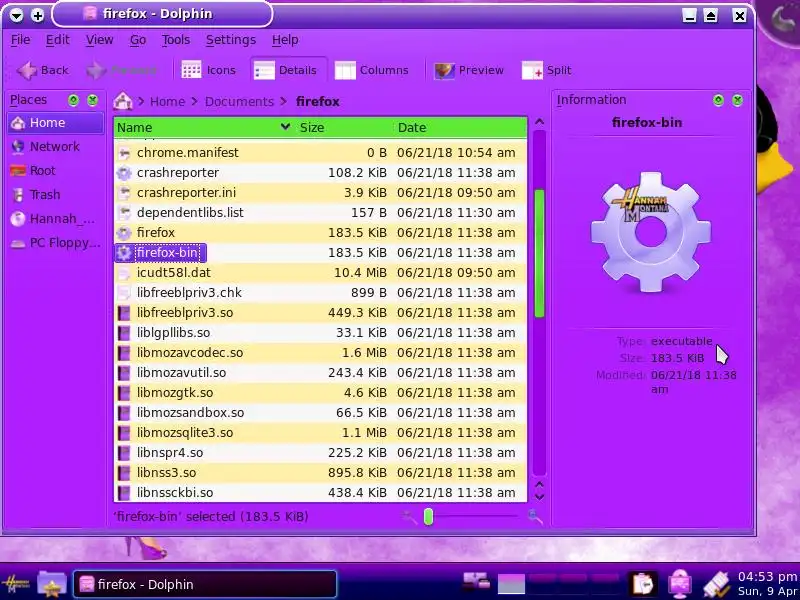Screen dimensions: 800x600
Task: Click the greyed Forward arrow button
Action: 121,70
